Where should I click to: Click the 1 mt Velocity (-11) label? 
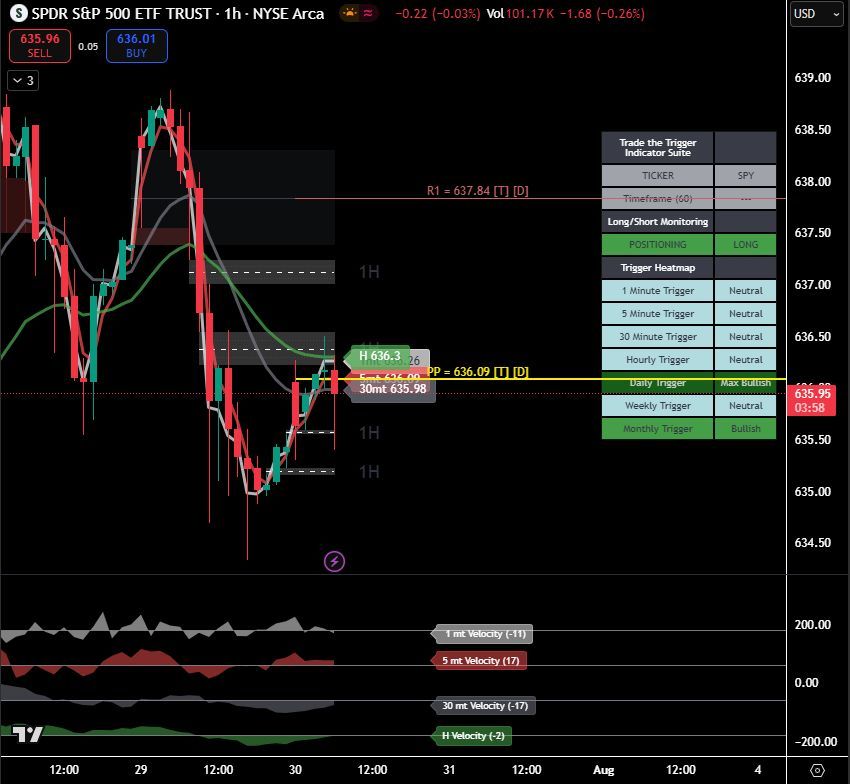tap(485, 633)
